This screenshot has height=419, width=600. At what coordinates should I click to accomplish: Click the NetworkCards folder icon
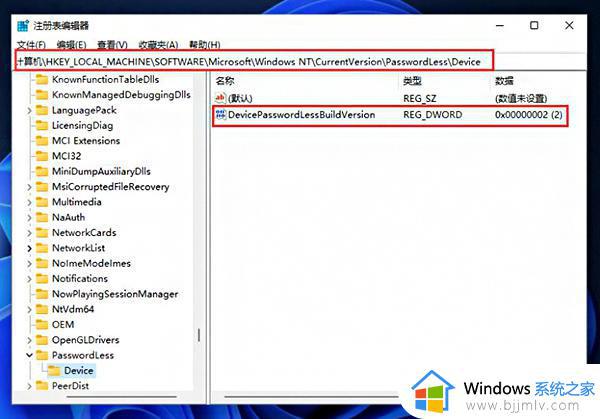pos(42,233)
